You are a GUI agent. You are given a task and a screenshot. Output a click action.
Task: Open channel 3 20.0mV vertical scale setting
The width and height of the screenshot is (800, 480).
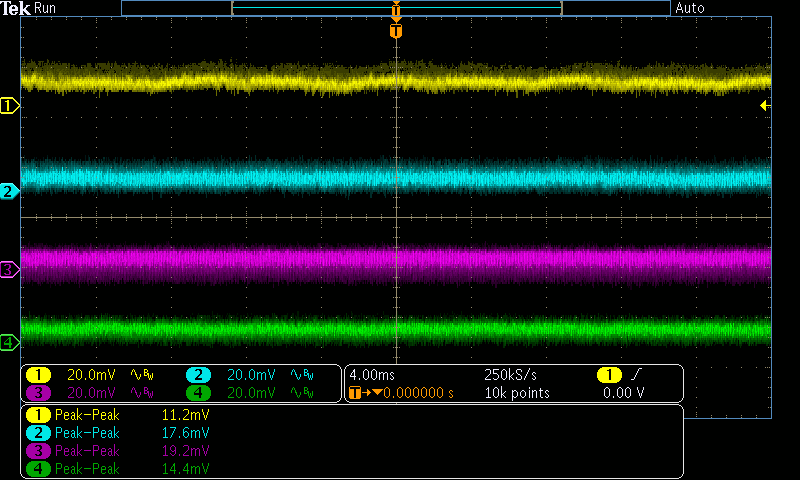(x=91, y=393)
